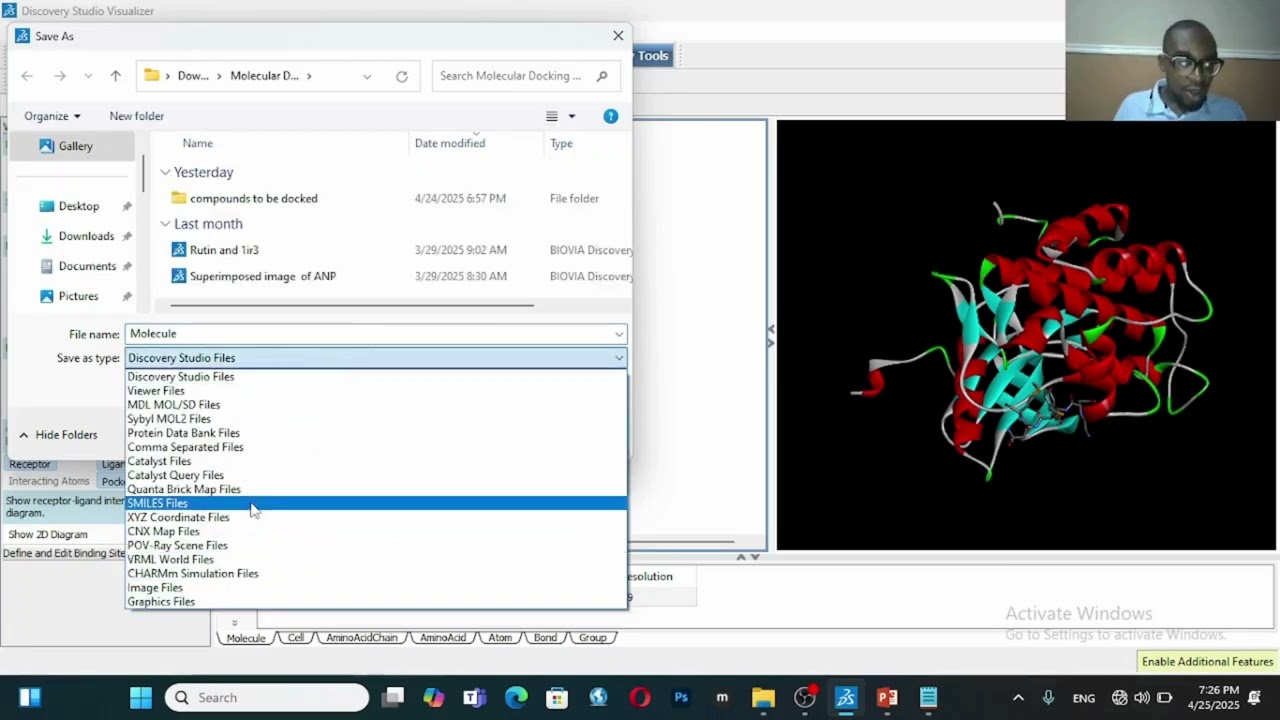
Task: Choose Graphics Files type
Action: click(x=376, y=602)
